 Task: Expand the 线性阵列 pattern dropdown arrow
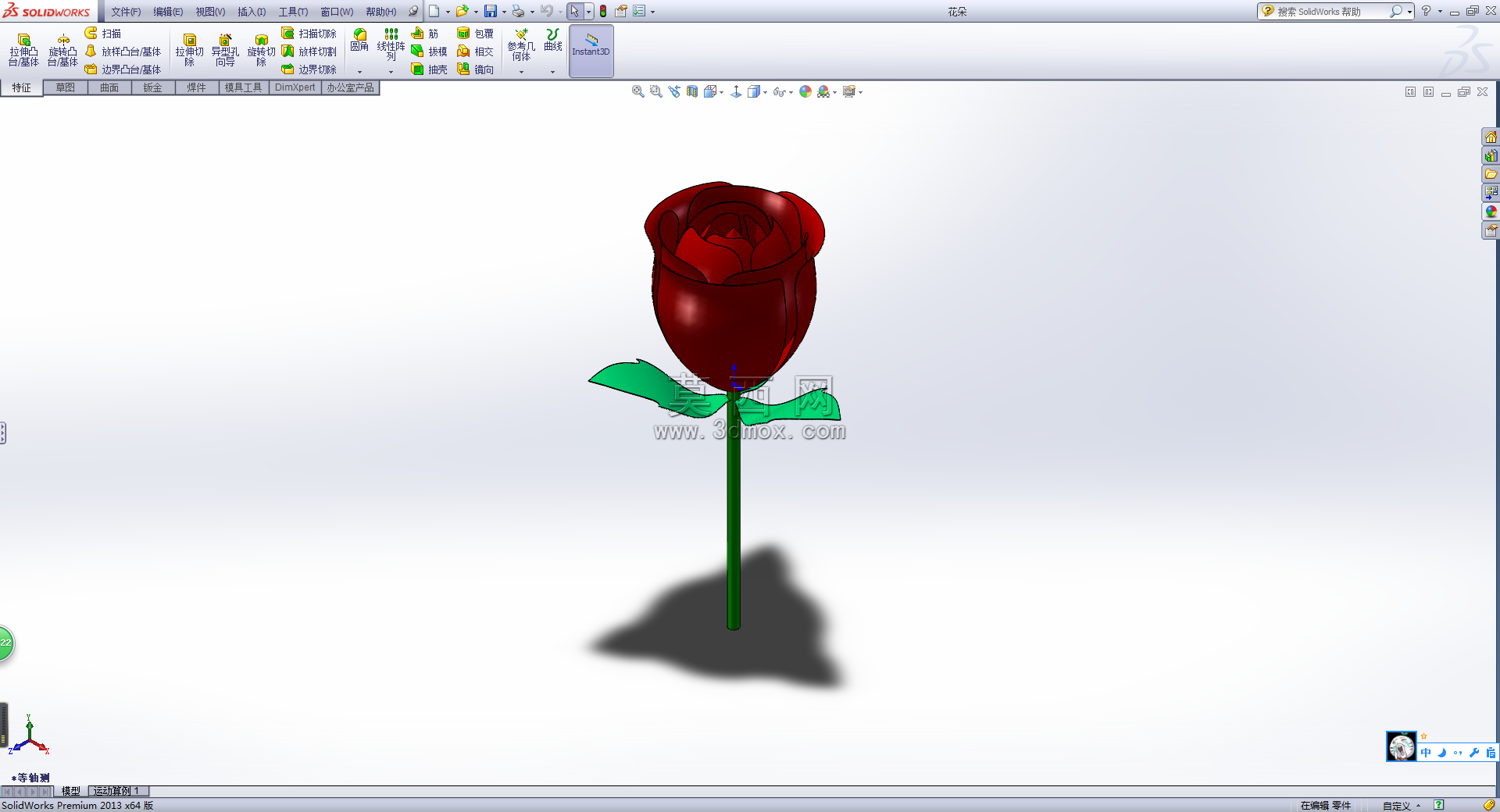391,72
